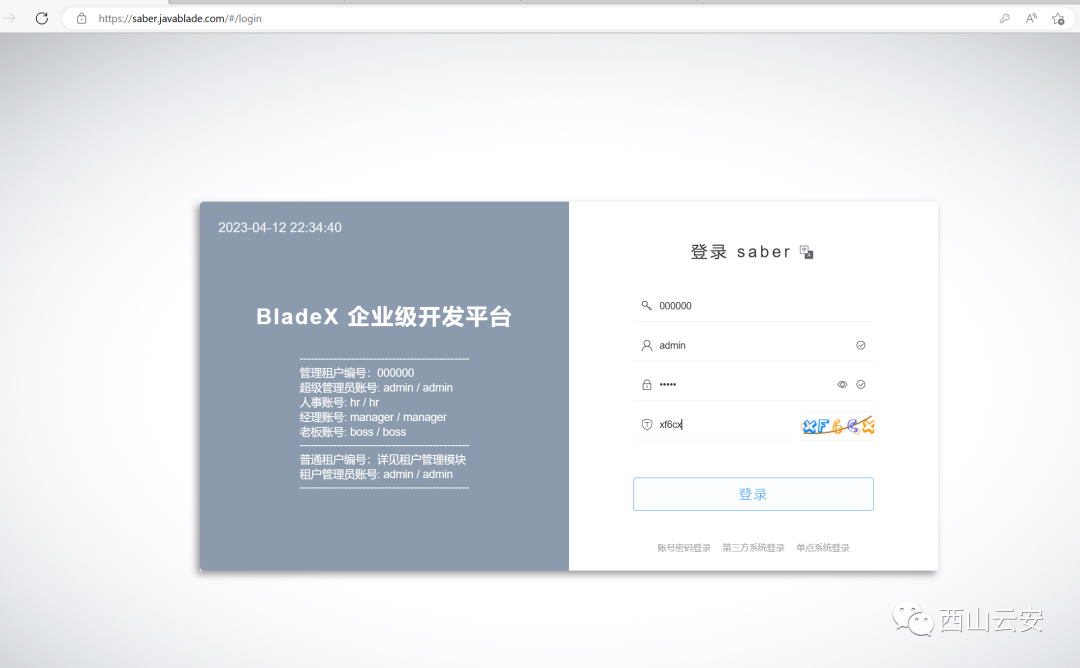Click the check mark icon in the admin username field
This screenshot has width=1080, height=668.
coord(861,345)
